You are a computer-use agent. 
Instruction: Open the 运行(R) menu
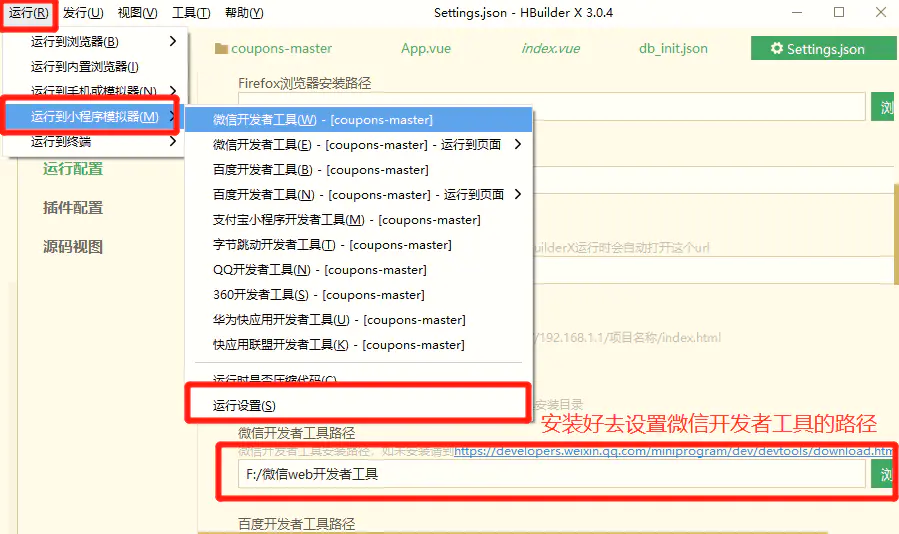28,13
